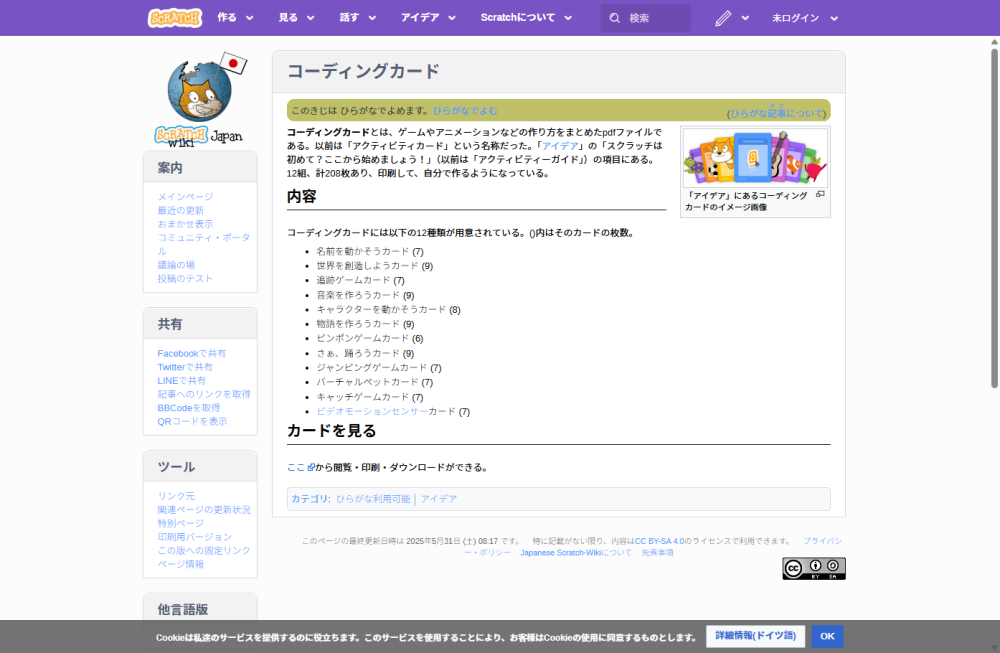
Task: Open the 免責事項 footer link
Action: click(657, 552)
